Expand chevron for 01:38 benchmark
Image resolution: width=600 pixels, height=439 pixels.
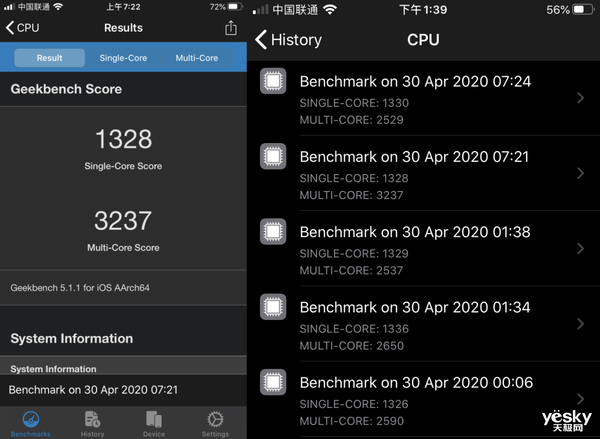580,248
